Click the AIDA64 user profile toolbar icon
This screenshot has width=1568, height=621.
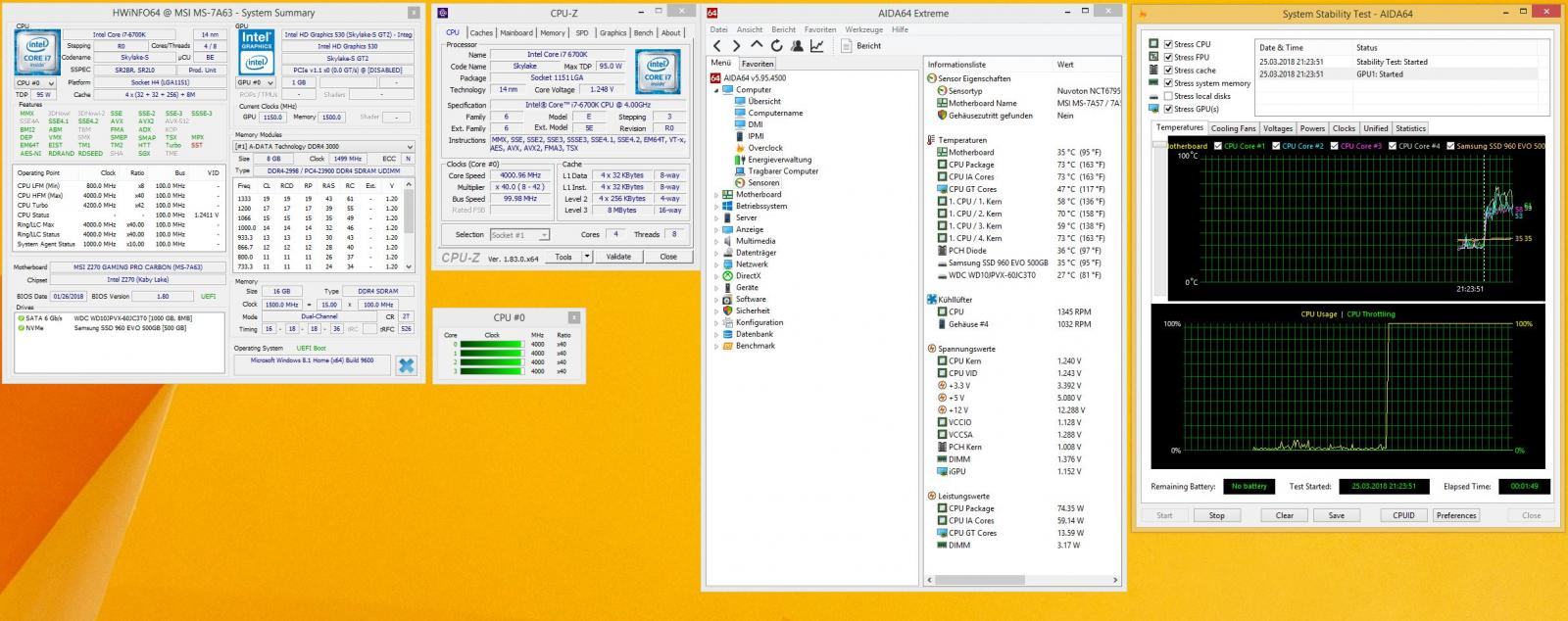click(x=797, y=46)
